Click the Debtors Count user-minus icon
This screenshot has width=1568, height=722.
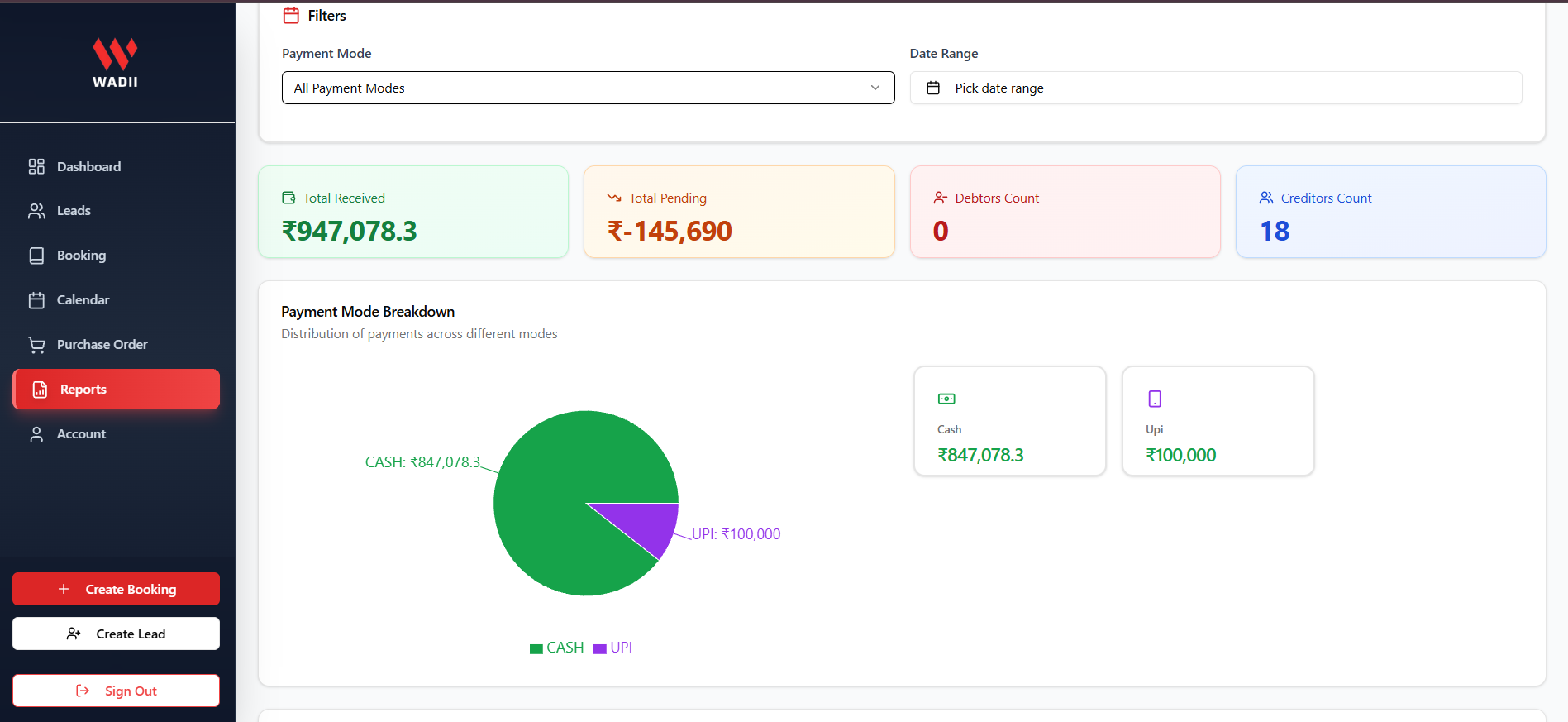(941, 198)
